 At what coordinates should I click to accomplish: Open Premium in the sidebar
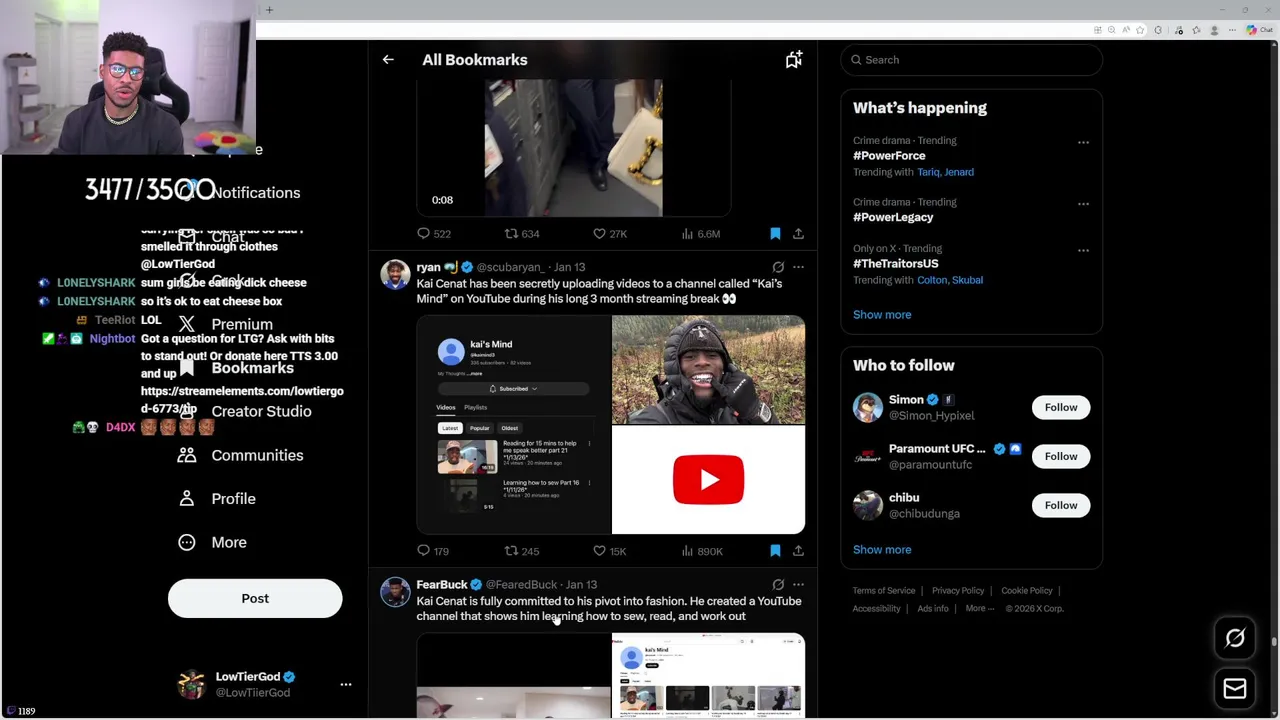click(225, 324)
